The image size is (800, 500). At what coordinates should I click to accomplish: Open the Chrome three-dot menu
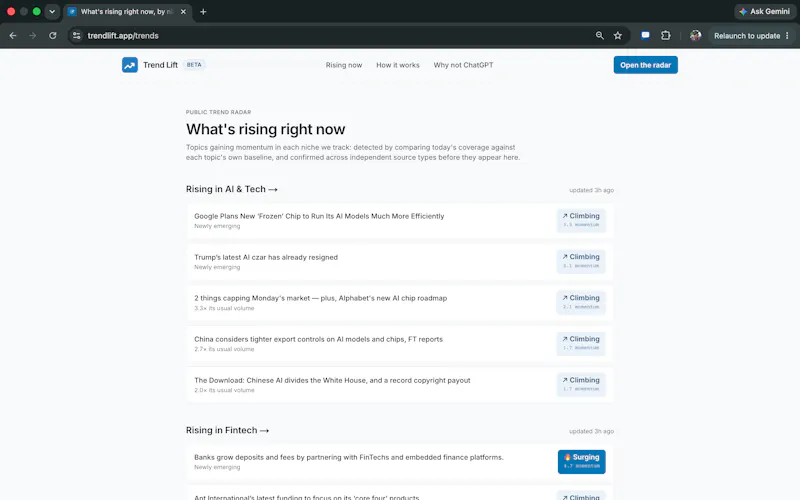(x=787, y=36)
